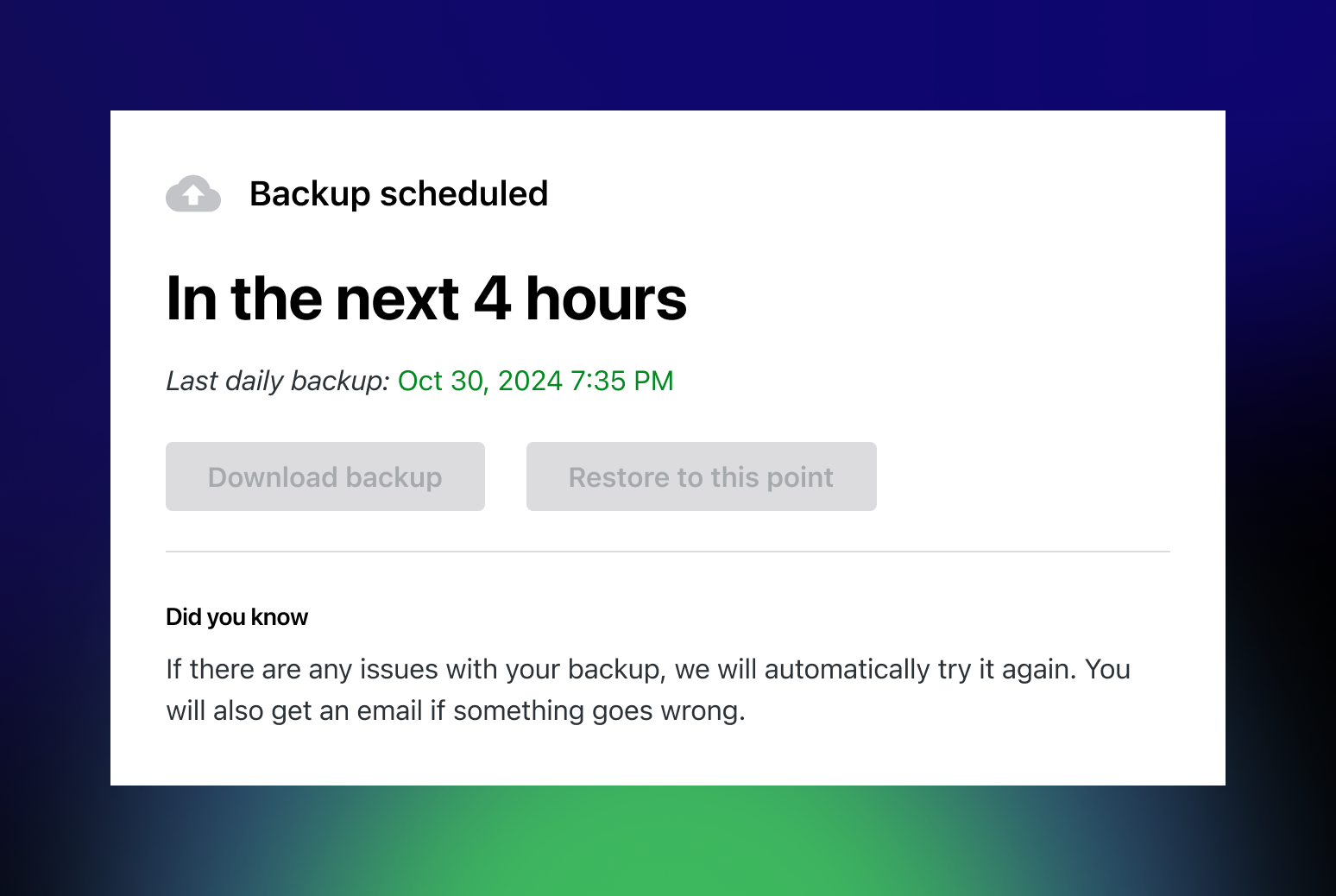Click the empty white area right of buttons

point(1024,476)
